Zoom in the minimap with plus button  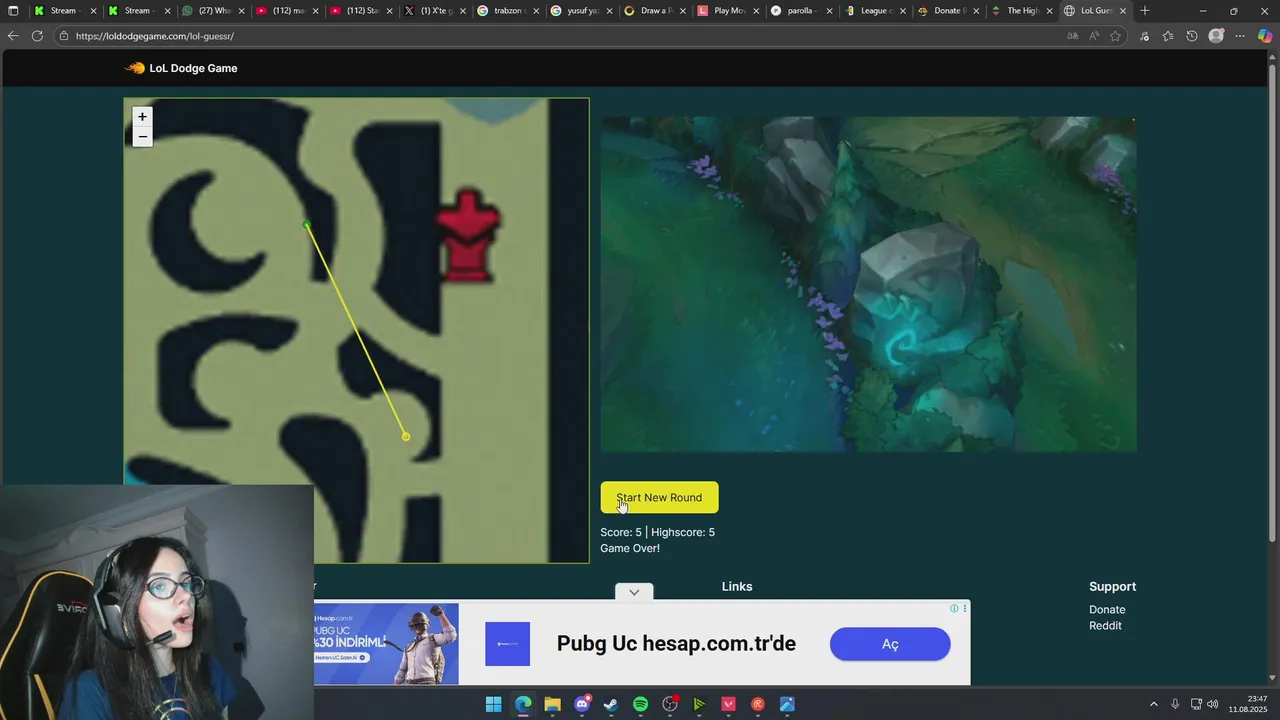point(142,117)
